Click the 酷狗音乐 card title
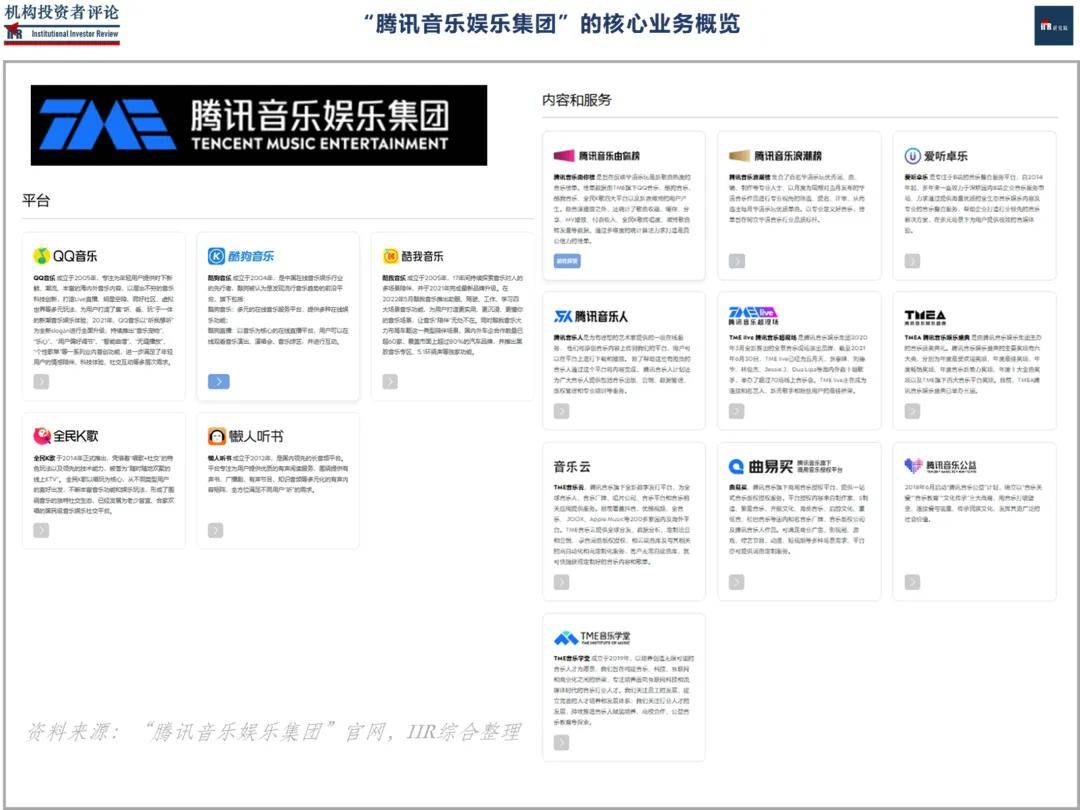This screenshot has height=810, width=1080. pyautogui.click(x=251, y=256)
